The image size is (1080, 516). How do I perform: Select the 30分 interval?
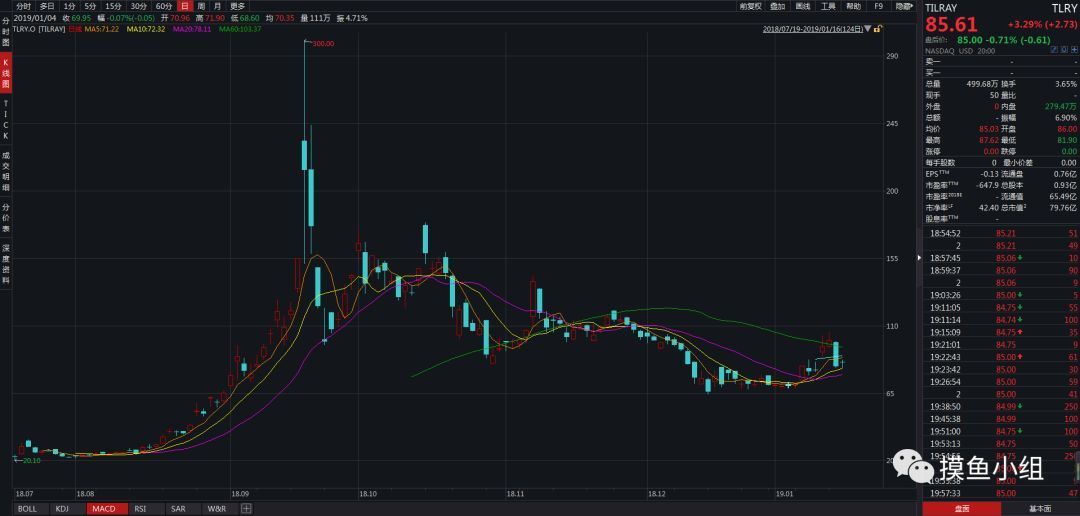click(138, 6)
